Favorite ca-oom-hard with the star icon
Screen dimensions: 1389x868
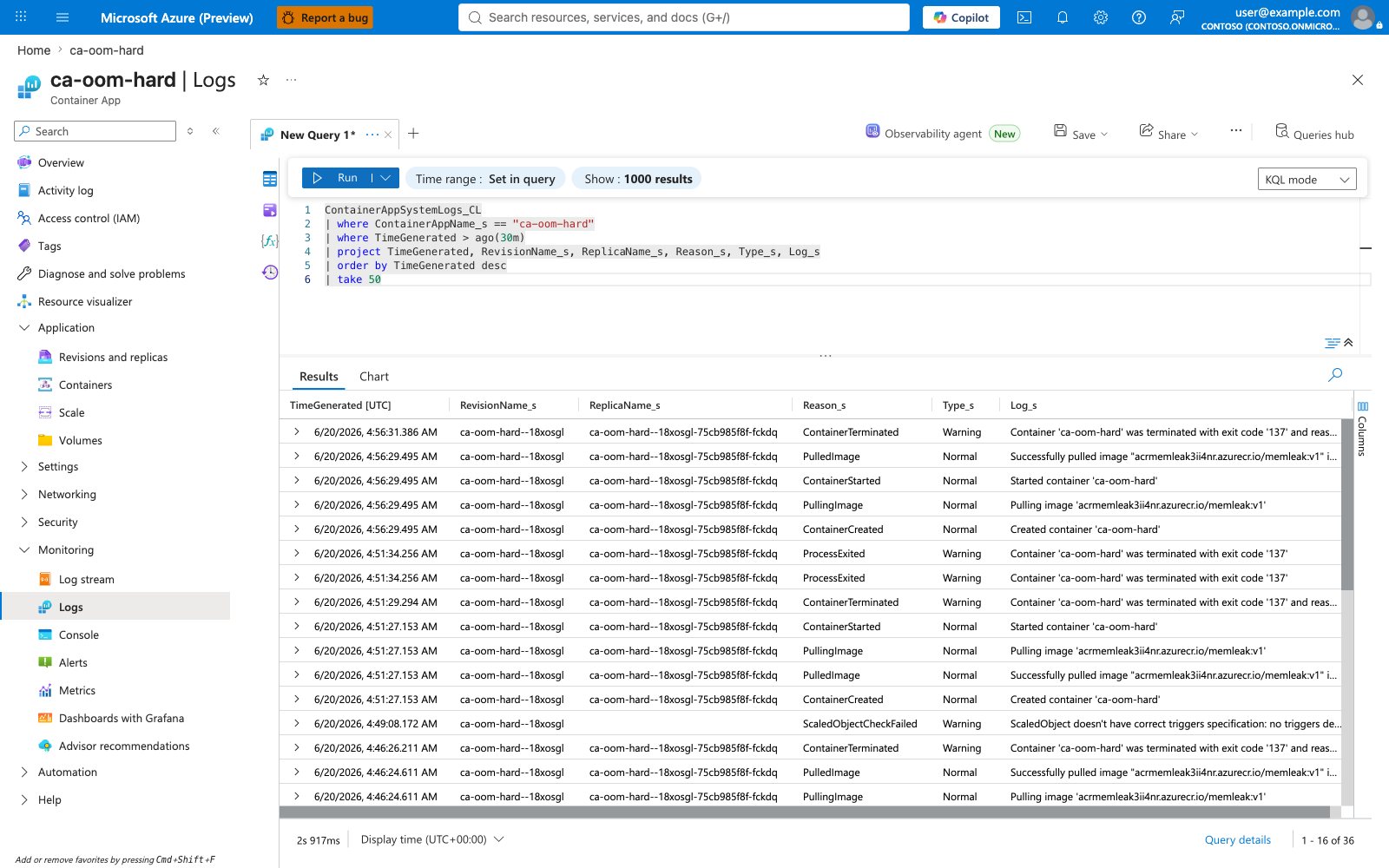pyautogui.click(x=263, y=80)
